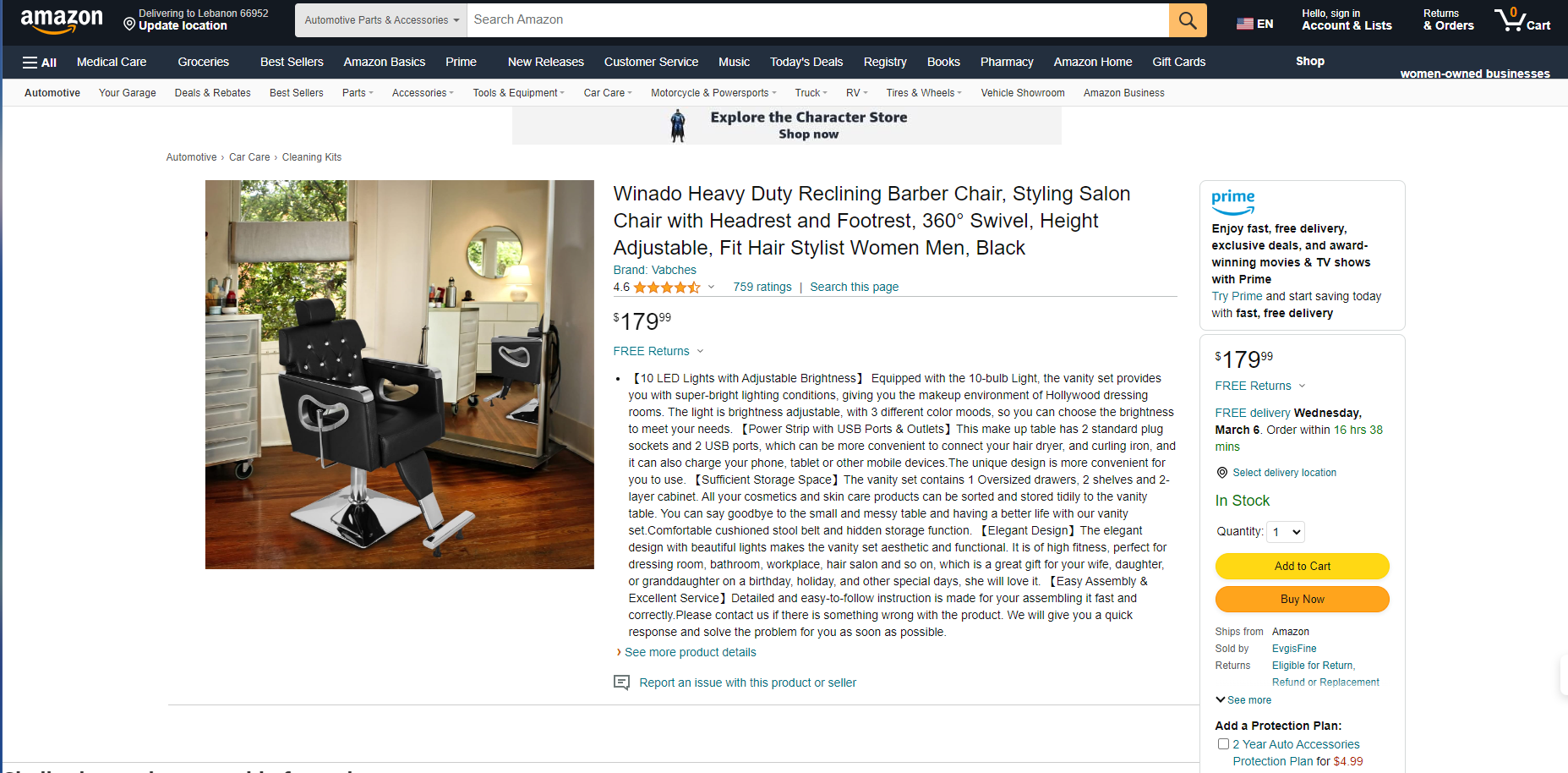Screen dimensions: 1568x773
Task: Open the Your Garage tab
Action: pyautogui.click(x=128, y=93)
